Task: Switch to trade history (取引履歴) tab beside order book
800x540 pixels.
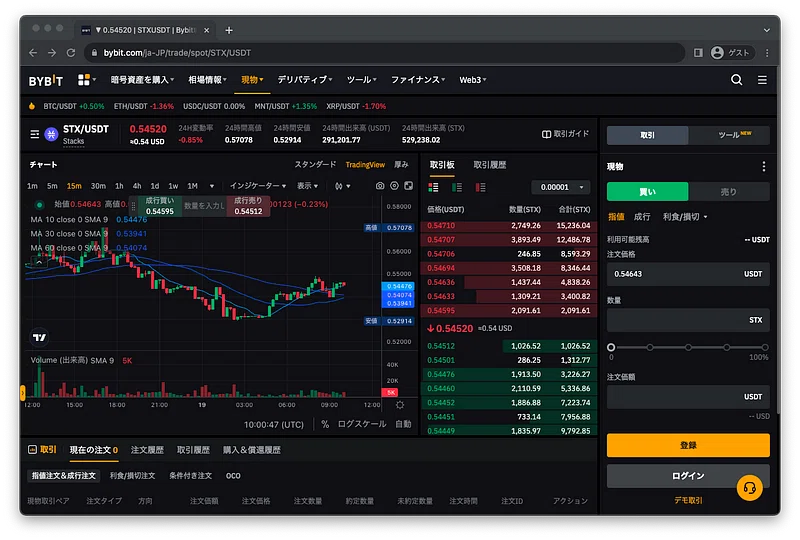Action: tap(490, 165)
